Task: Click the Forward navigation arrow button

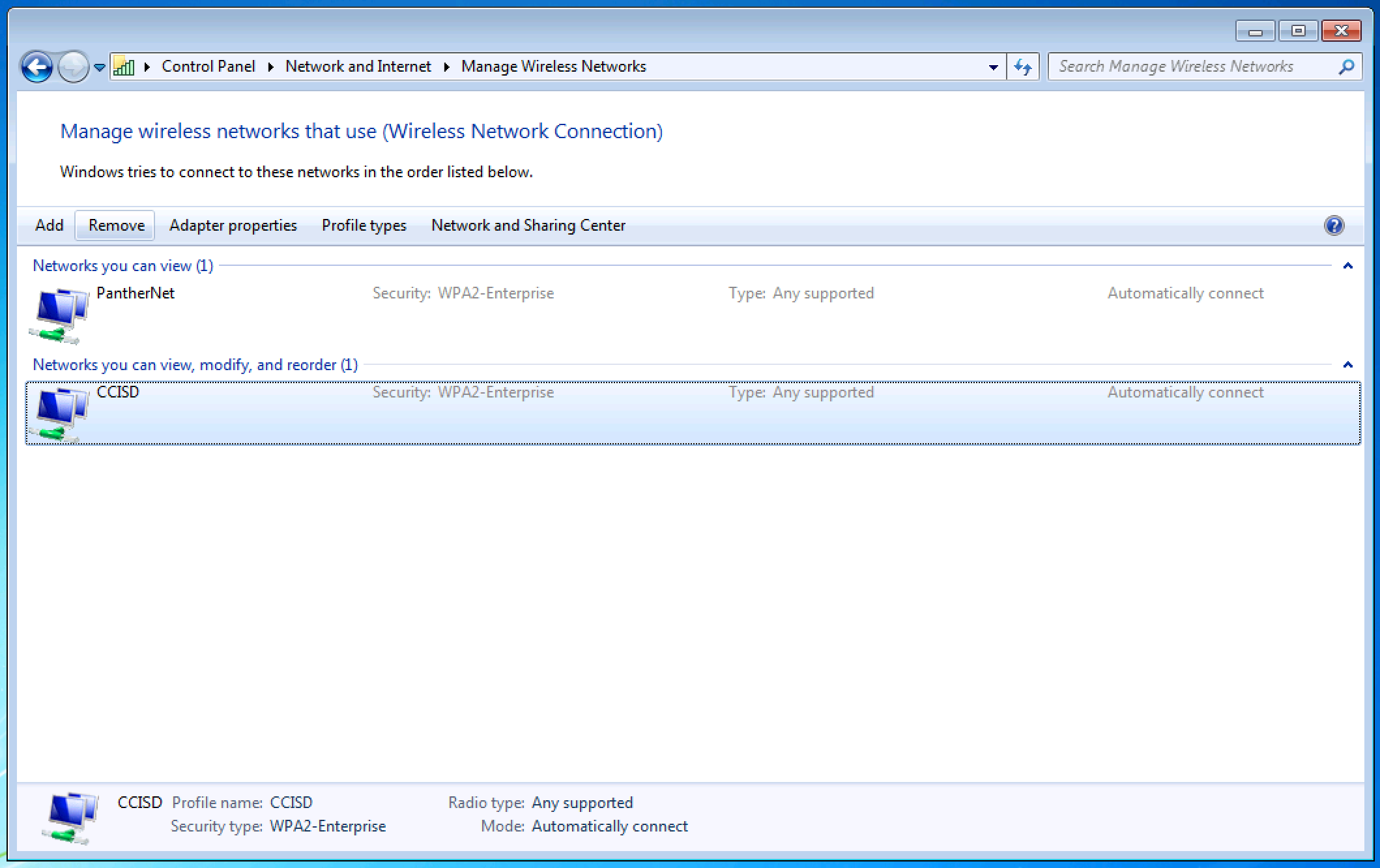Action: tap(74, 66)
